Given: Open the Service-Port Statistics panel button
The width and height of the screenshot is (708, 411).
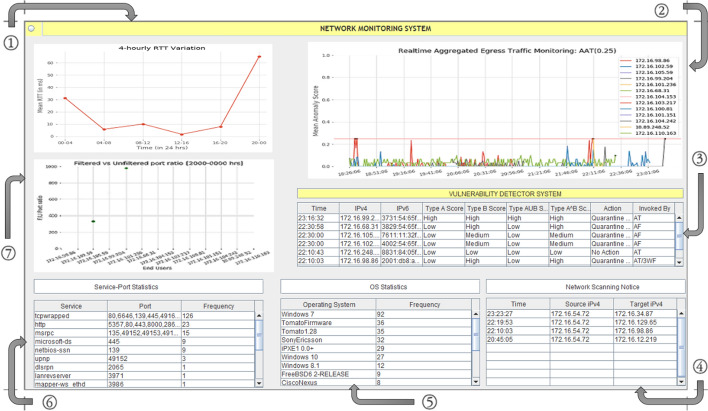Looking at the screenshot, I should pyautogui.click(x=149, y=287).
